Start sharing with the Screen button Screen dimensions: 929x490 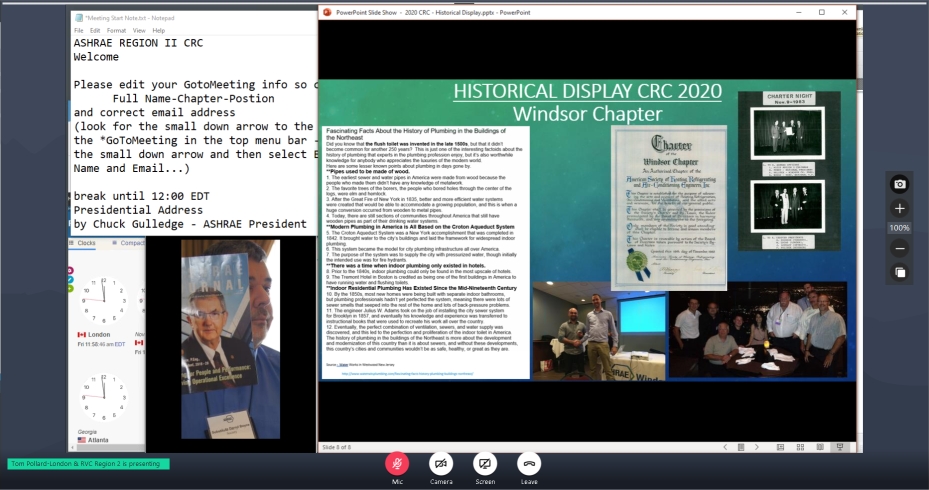pos(485,463)
